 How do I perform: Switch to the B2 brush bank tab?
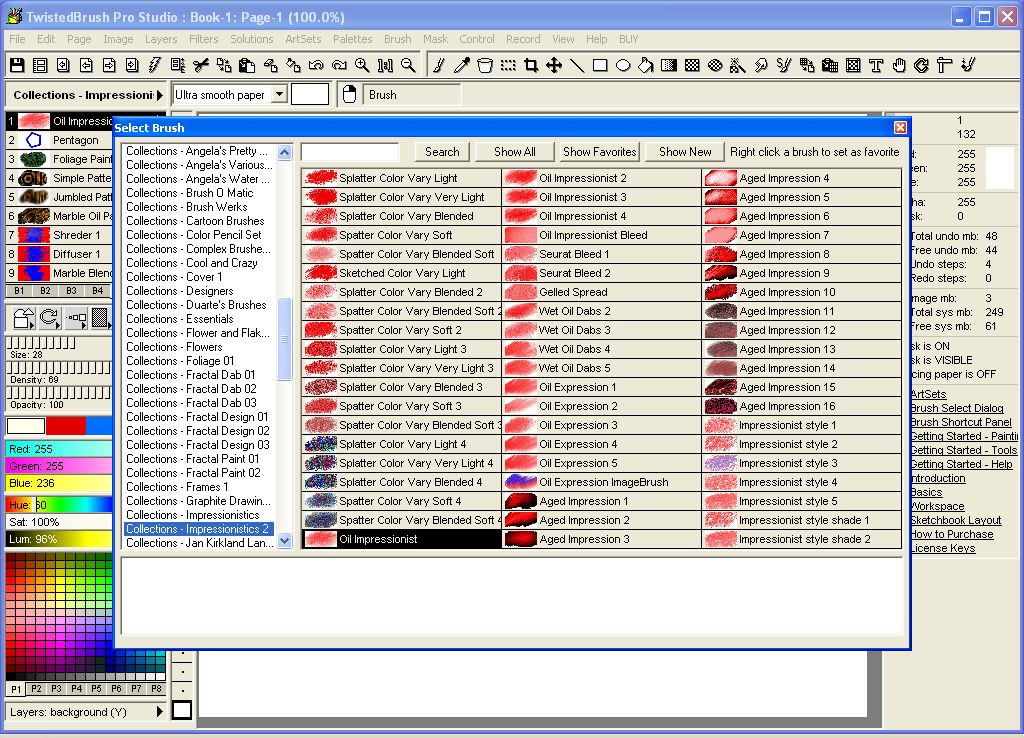point(45,291)
